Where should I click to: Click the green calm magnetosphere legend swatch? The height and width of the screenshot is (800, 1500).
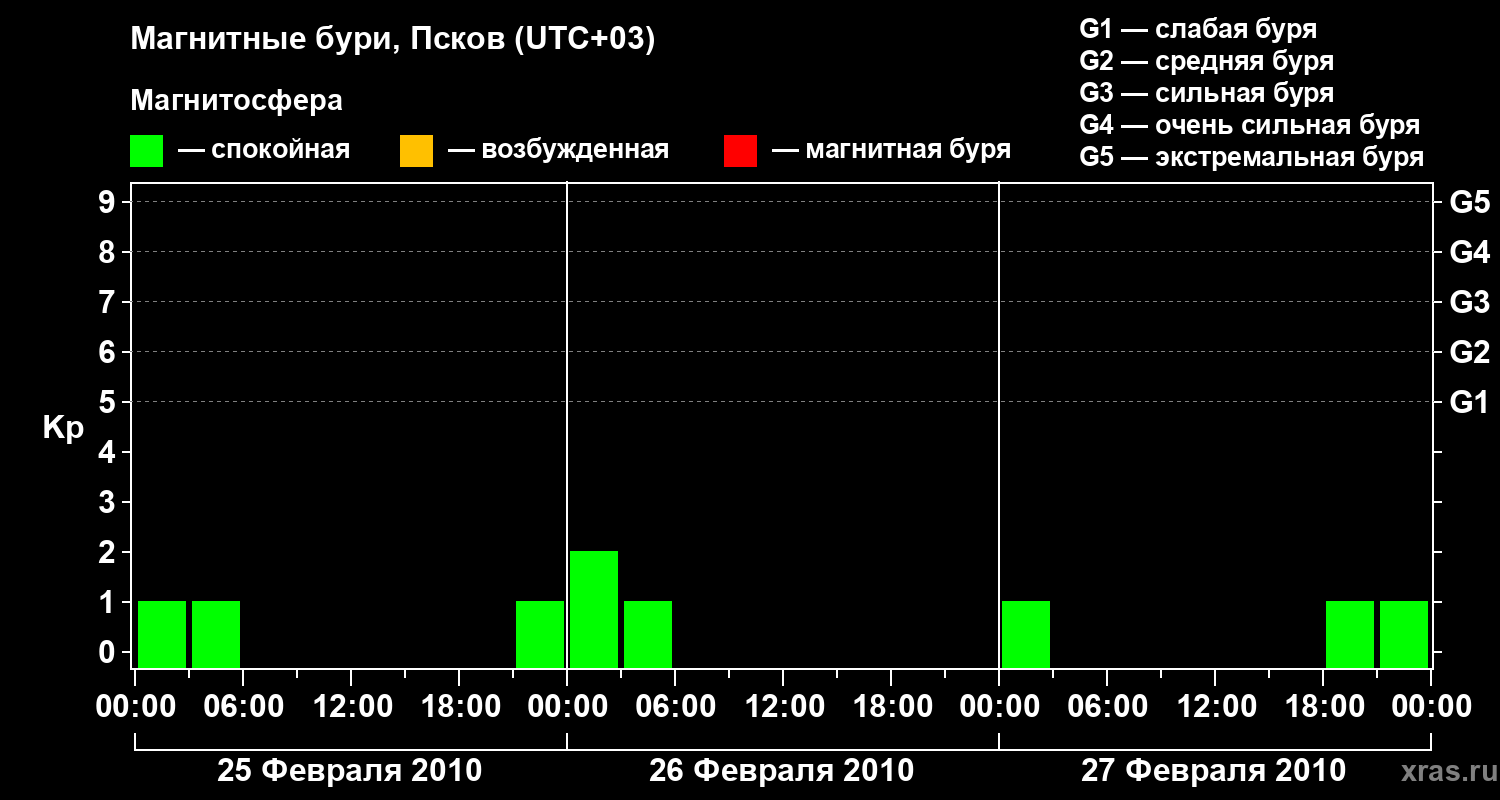(147, 151)
